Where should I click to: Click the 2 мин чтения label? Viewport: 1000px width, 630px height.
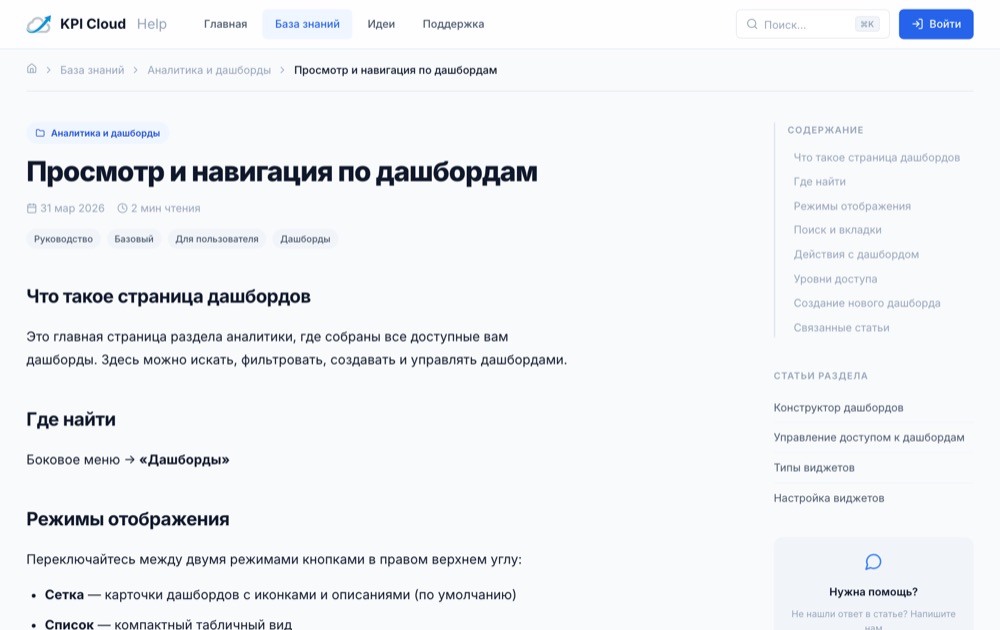pos(166,208)
